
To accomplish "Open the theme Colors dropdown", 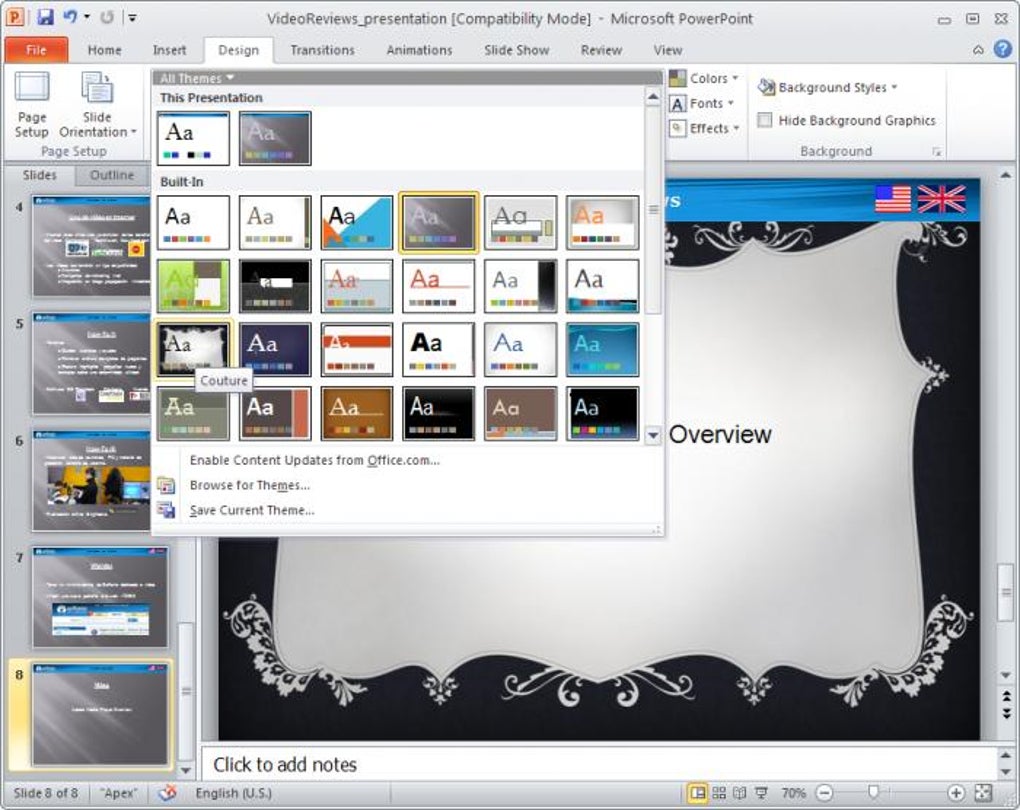I will click(x=704, y=78).
